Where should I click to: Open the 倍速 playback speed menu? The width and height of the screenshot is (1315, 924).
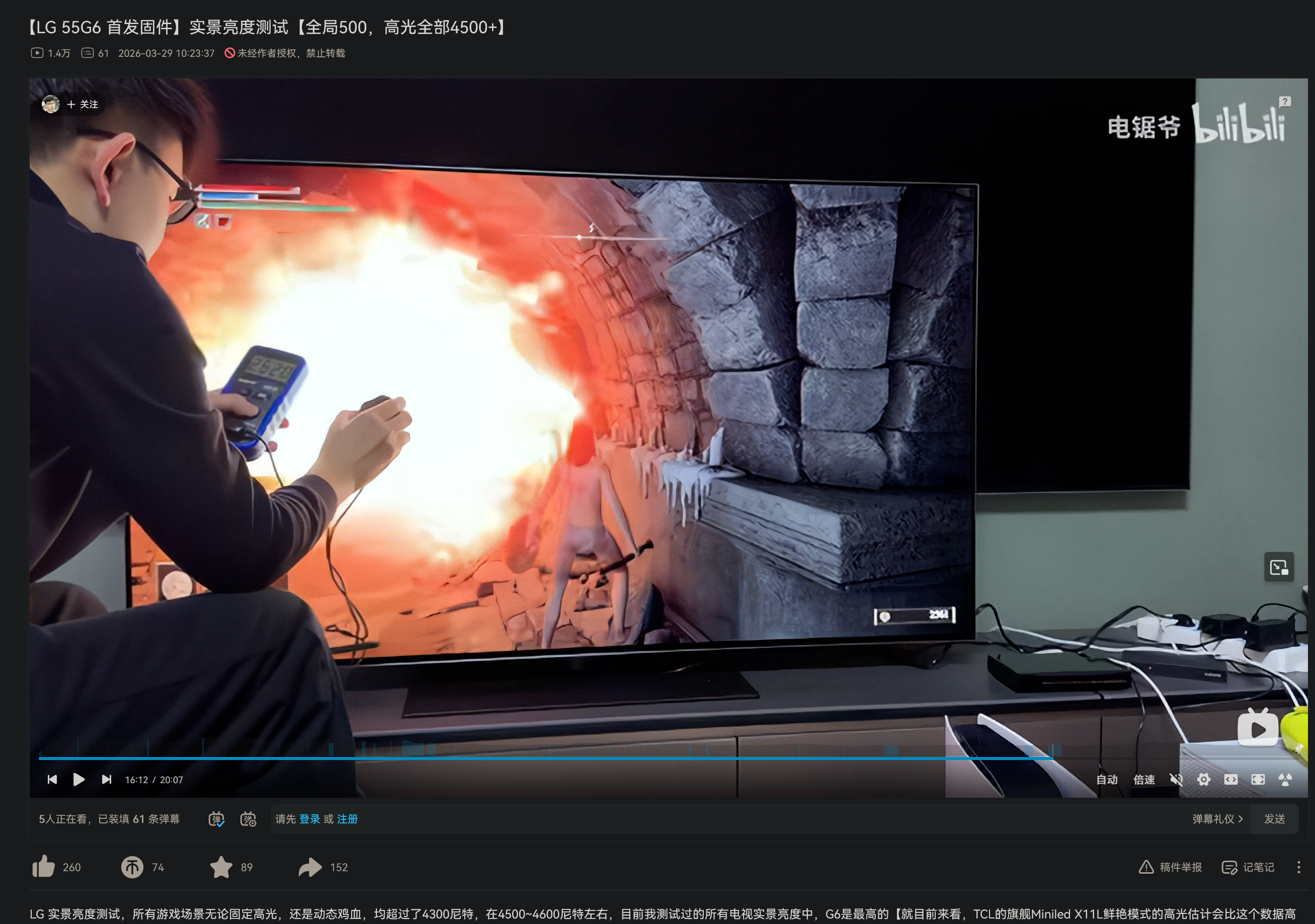[1144, 780]
